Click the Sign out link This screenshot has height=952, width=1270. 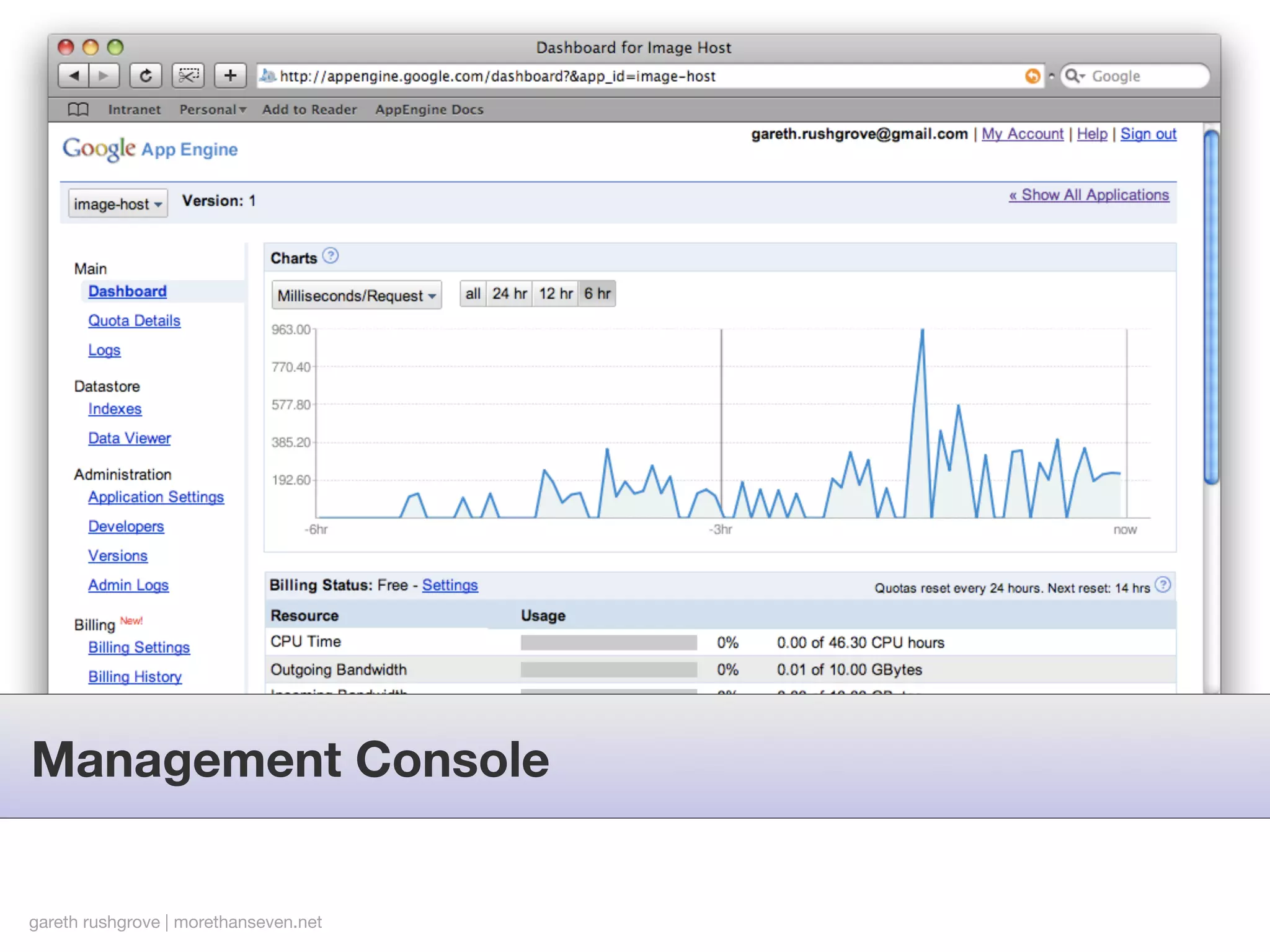pyautogui.click(x=1148, y=134)
